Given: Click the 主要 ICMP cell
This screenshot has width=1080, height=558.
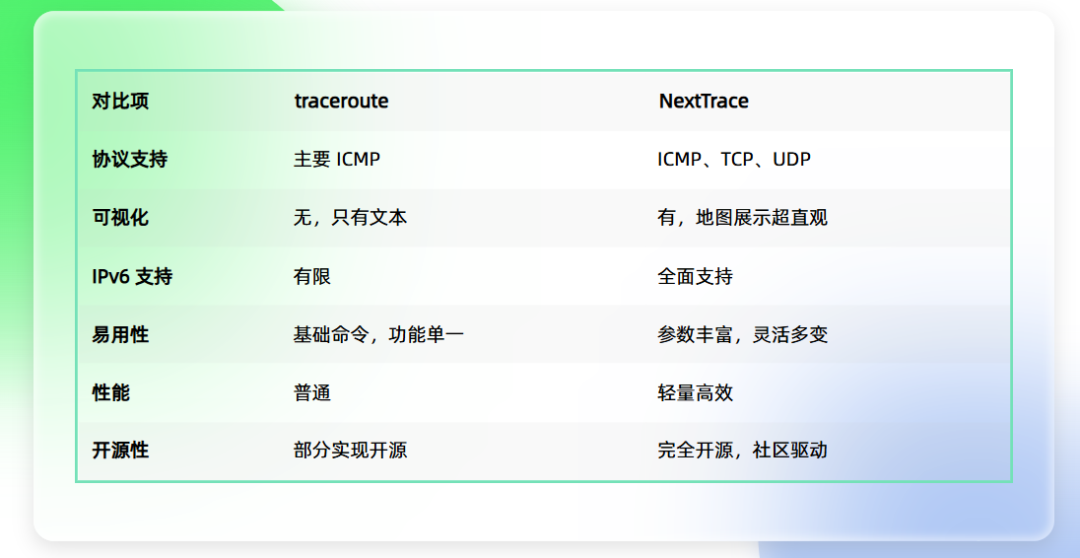Looking at the screenshot, I should pyautogui.click(x=337, y=160).
